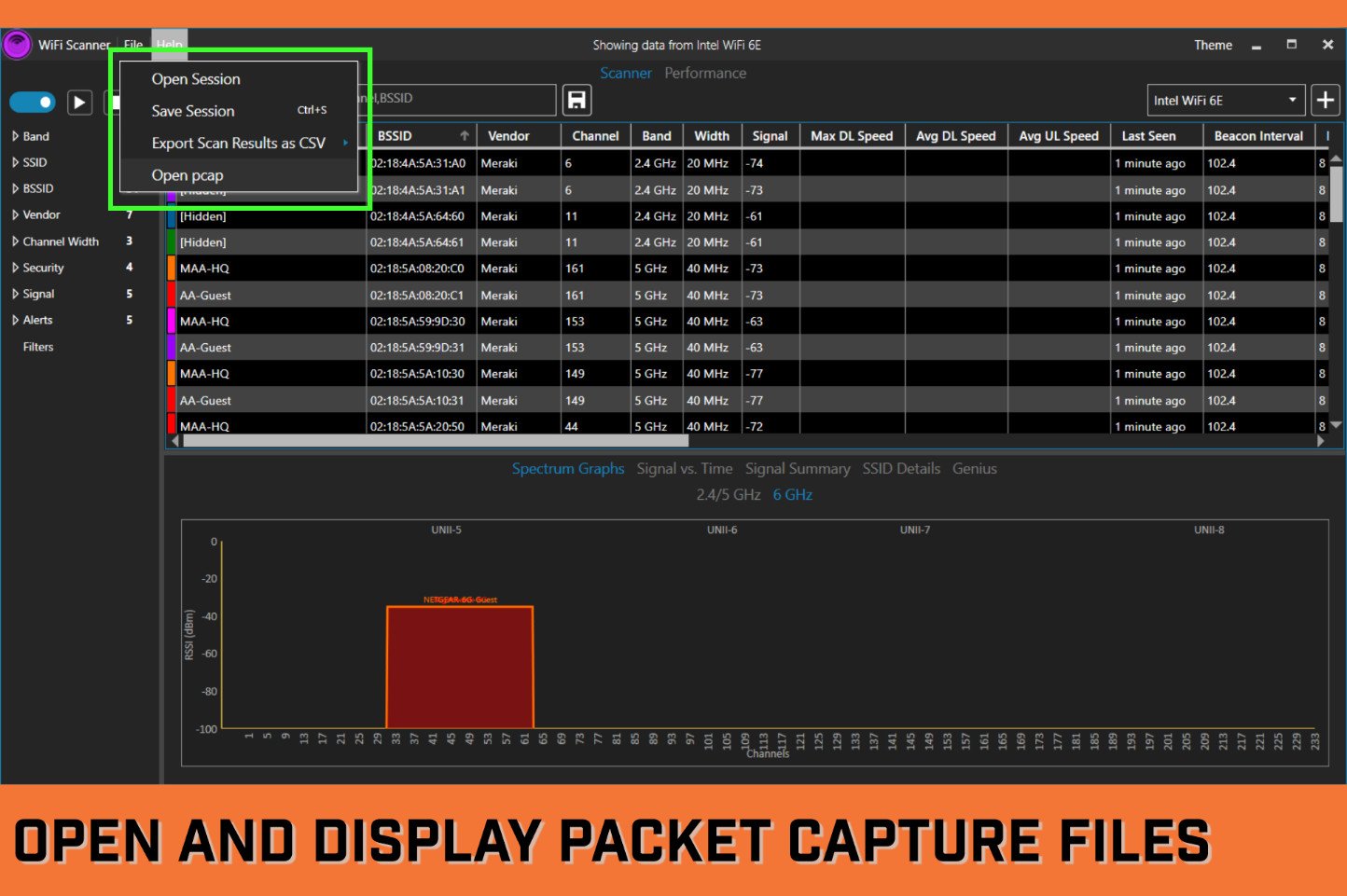Image resolution: width=1347 pixels, height=896 pixels.
Task: Click magenta color swatch for MAA-HQ 02:18:5A:59:9D:30
Action: click(x=172, y=321)
